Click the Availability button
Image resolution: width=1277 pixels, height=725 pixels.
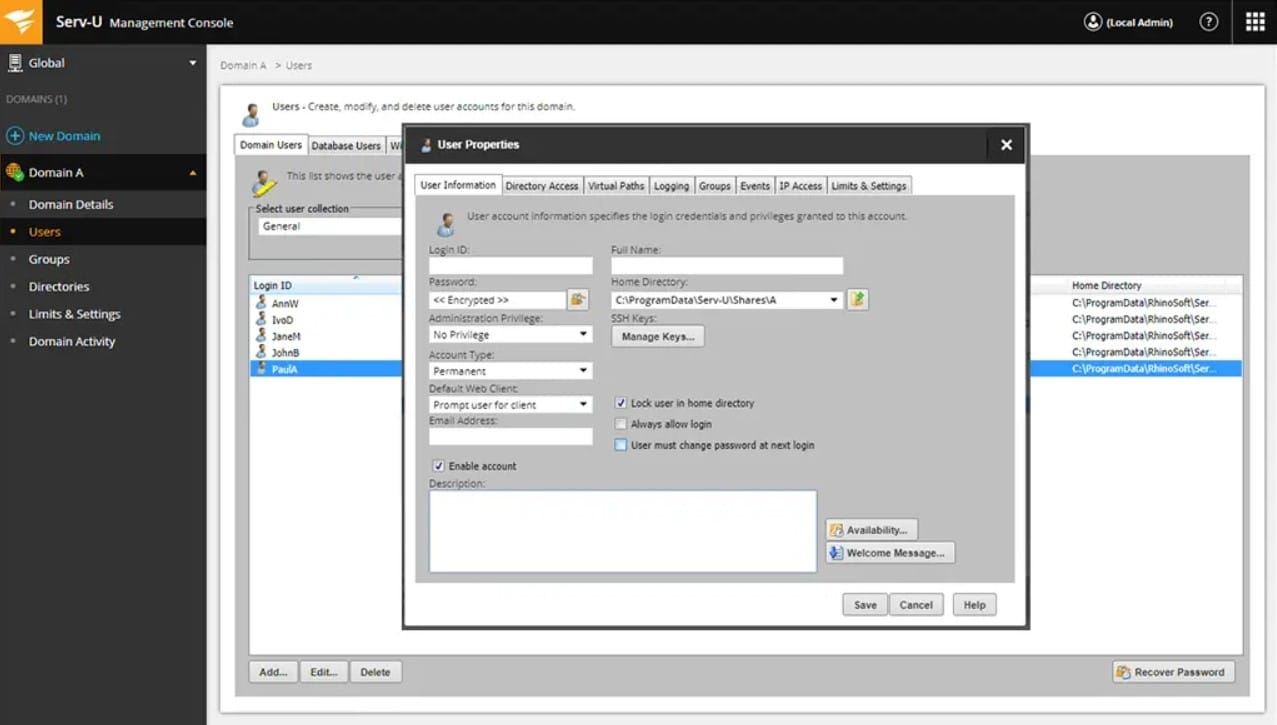[872, 530]
